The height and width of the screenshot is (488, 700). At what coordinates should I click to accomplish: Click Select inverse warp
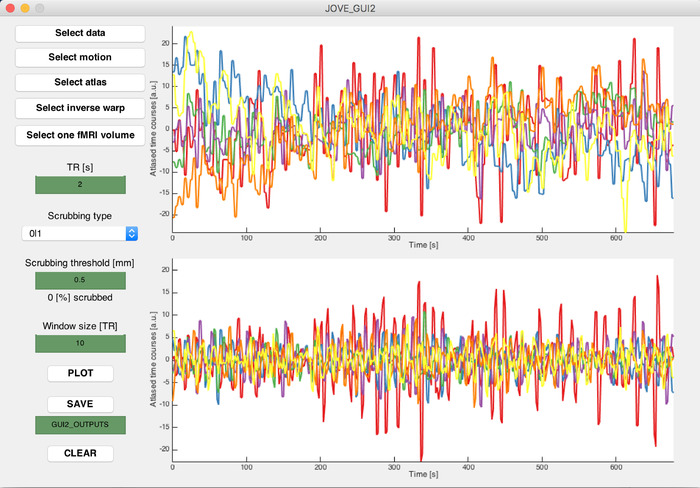[80, 108]
